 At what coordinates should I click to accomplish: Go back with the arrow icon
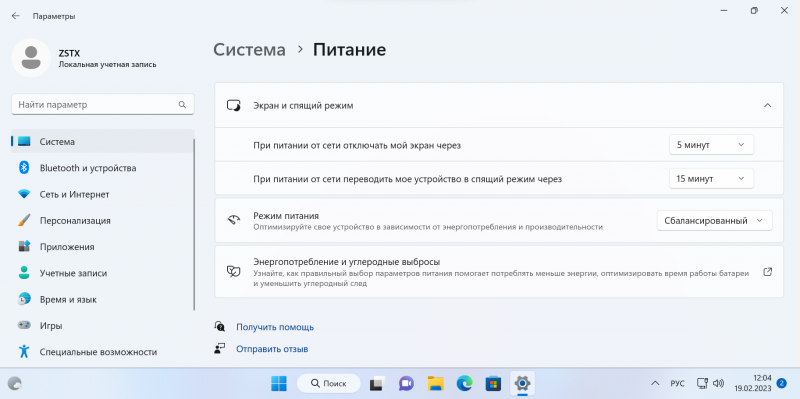16,16
